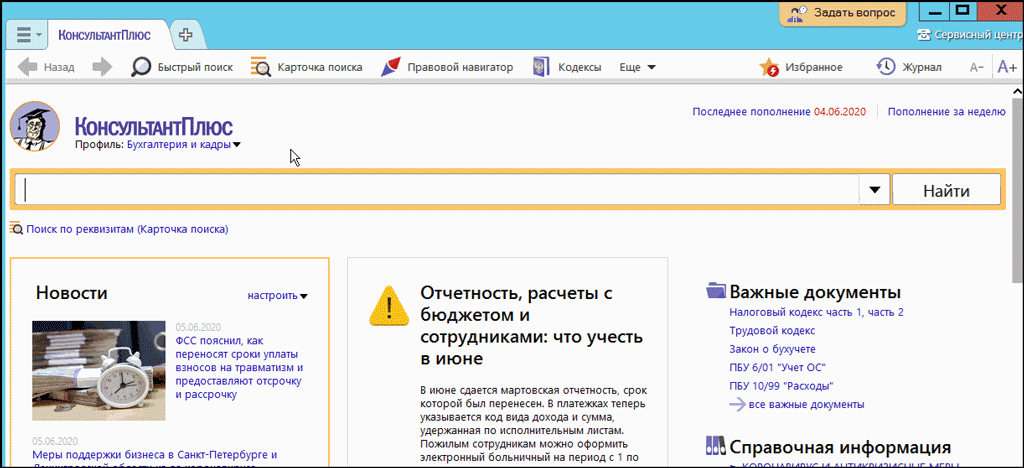Click the Forward arrow icon
Screen dimensions: 1024x468
tap(102, 67)
